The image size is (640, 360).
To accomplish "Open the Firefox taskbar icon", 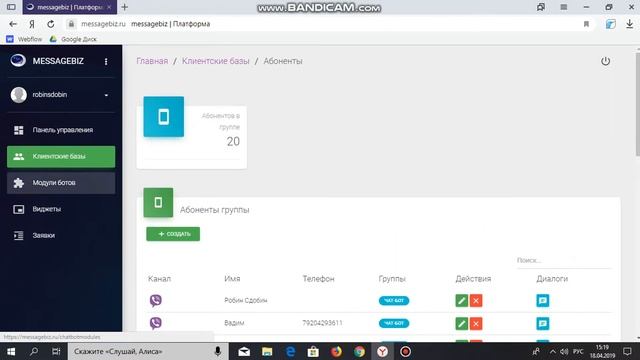I will (336, 351).
